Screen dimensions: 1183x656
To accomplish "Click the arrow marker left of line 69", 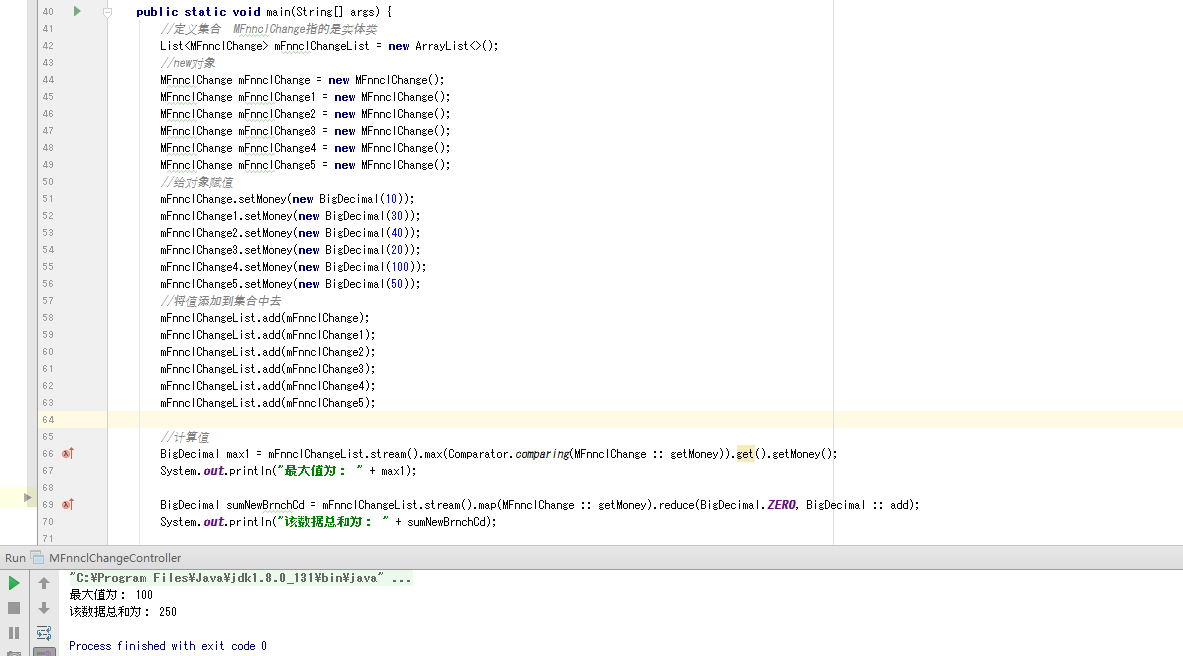I will (27, 497).
